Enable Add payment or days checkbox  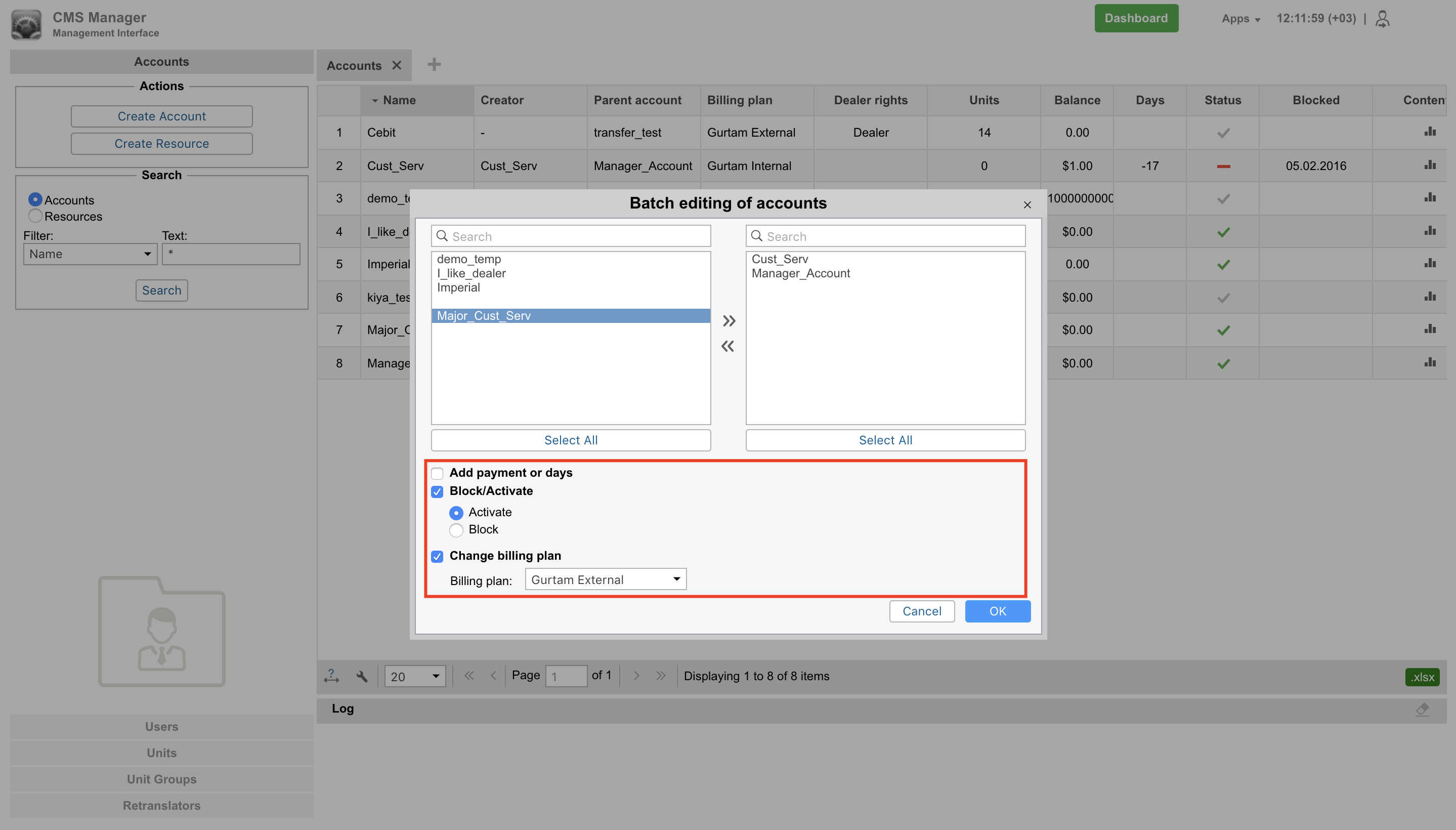pyautogui.click(x=437, y=473)
